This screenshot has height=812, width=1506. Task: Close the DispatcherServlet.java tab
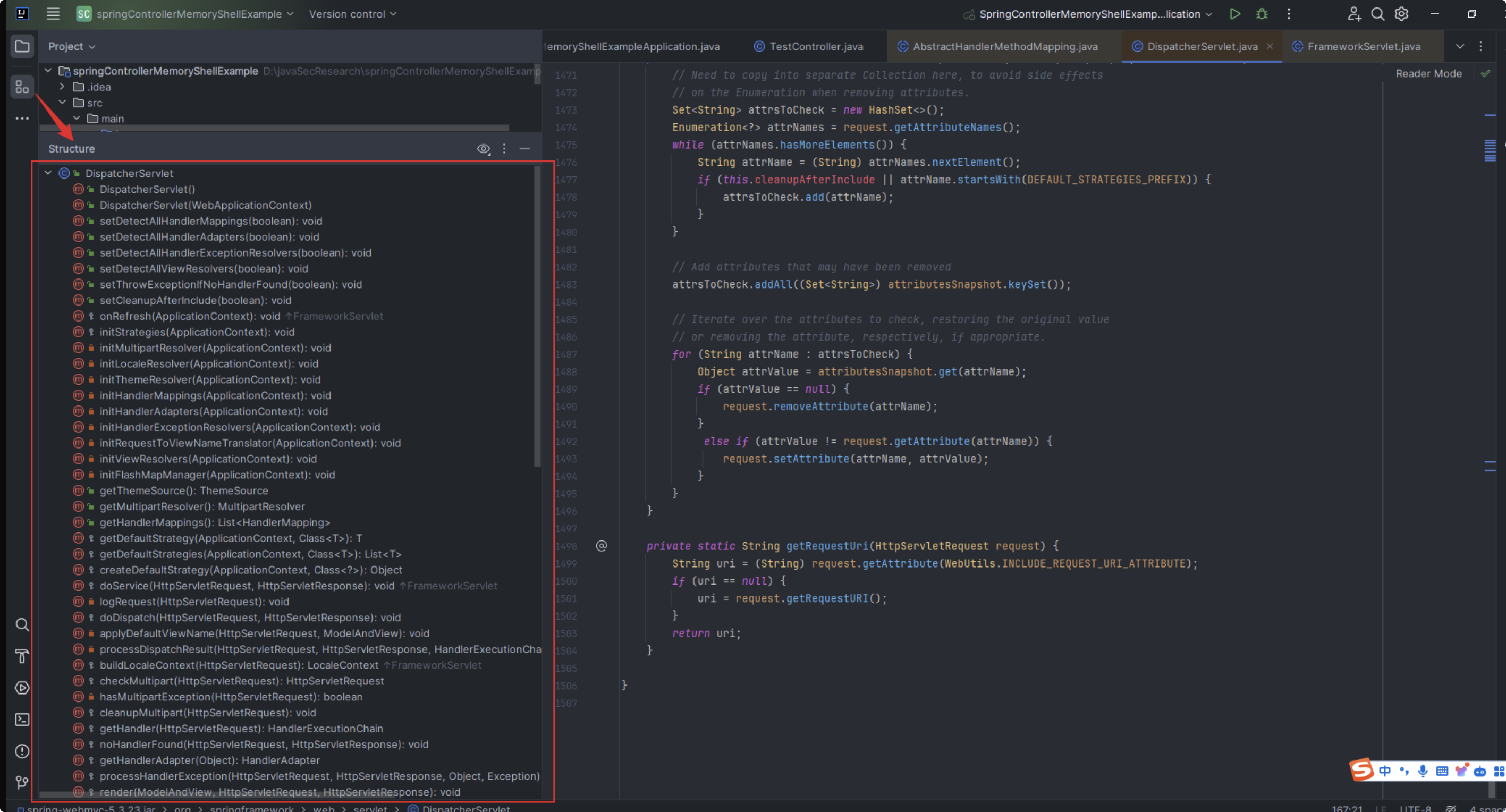click(x=1270, y=46)
